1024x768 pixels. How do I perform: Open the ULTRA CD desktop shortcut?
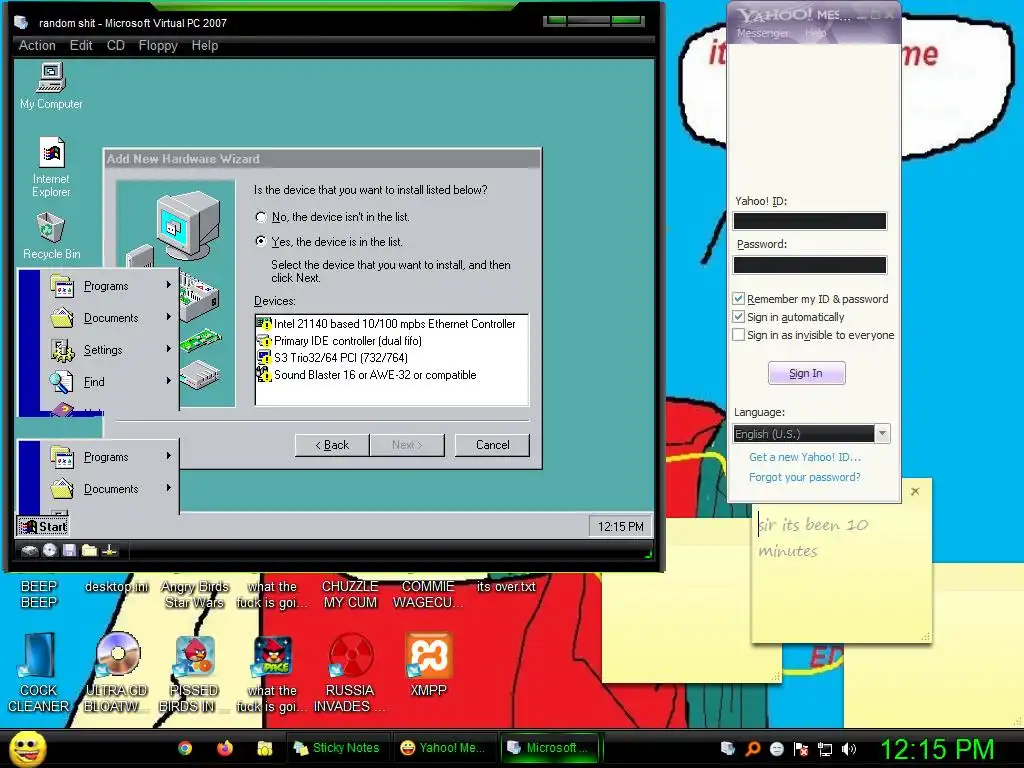point(117,671)
